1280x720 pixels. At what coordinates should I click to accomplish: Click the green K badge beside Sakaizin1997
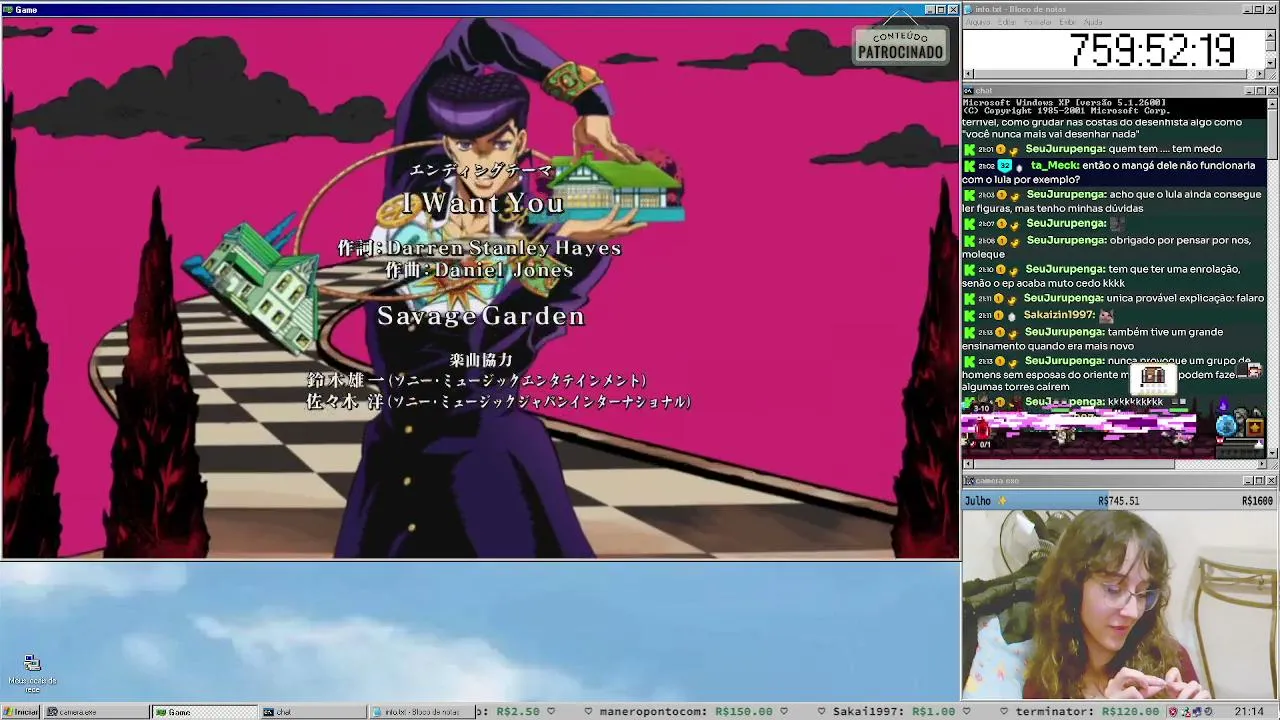(969, 315)
